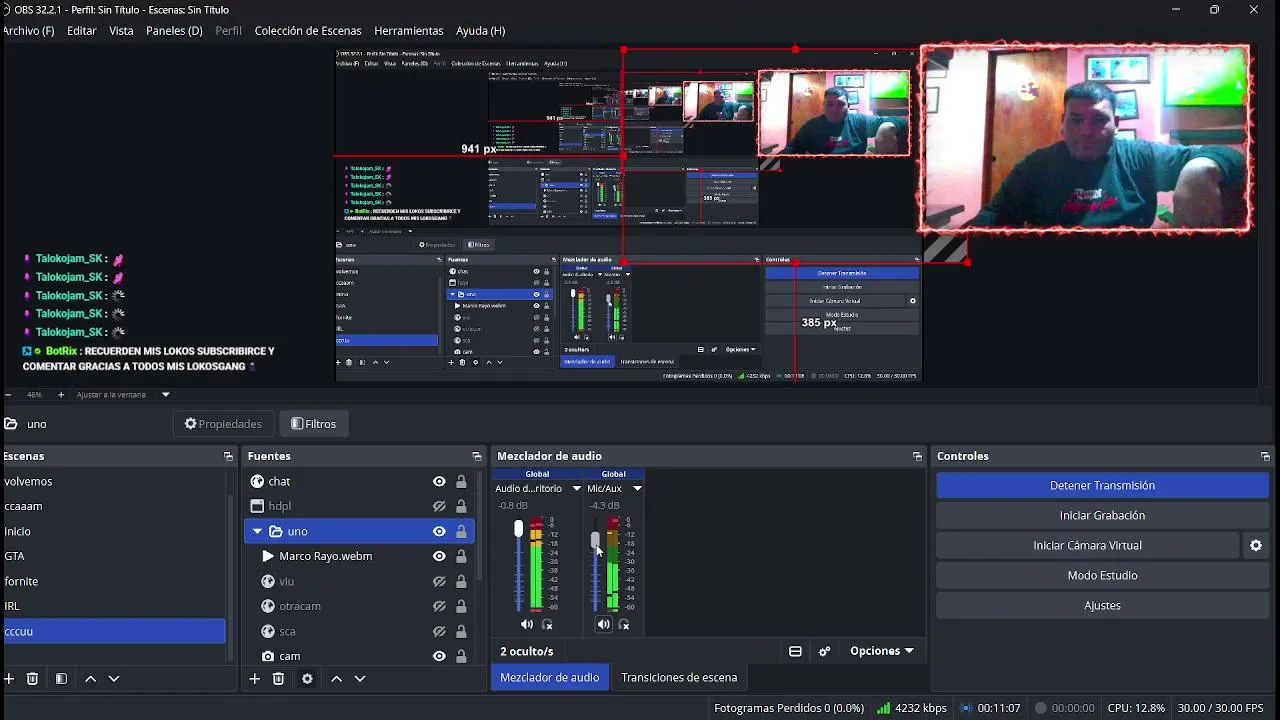Undock the Escenas panel
The height and width of the screenshot is (720, 1280).
(228, 456)
